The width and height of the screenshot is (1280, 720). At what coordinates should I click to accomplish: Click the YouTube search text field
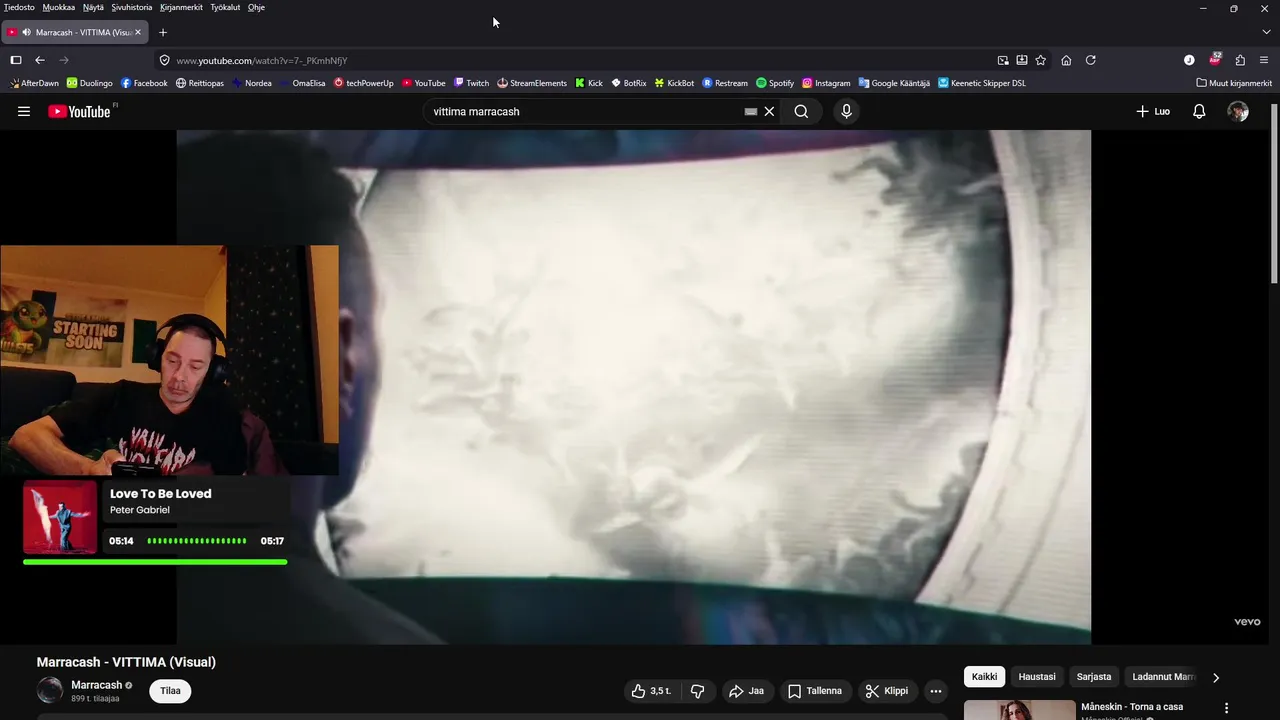tap(585, 112)
